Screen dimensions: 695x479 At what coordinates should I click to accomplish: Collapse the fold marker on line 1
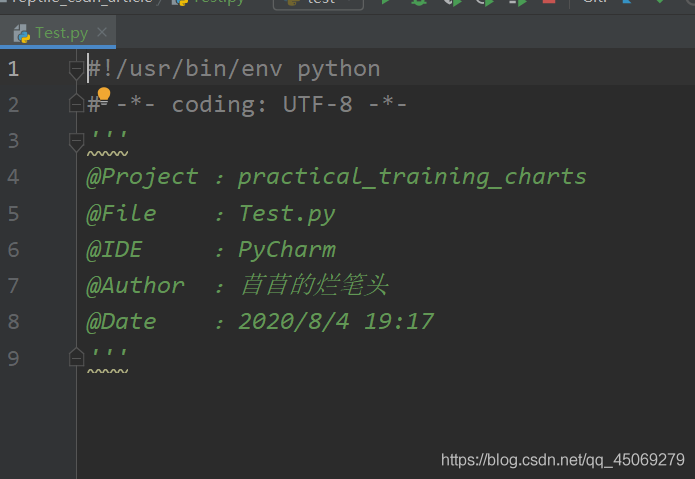(x=76, y=69)
